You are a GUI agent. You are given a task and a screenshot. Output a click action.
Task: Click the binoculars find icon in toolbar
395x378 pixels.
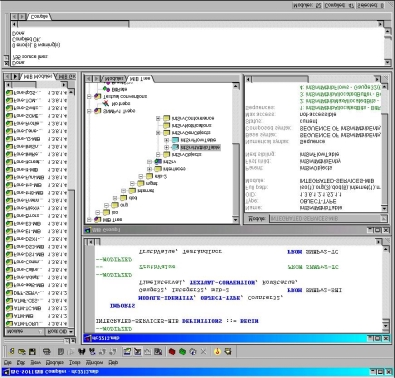tap(81, 352)
